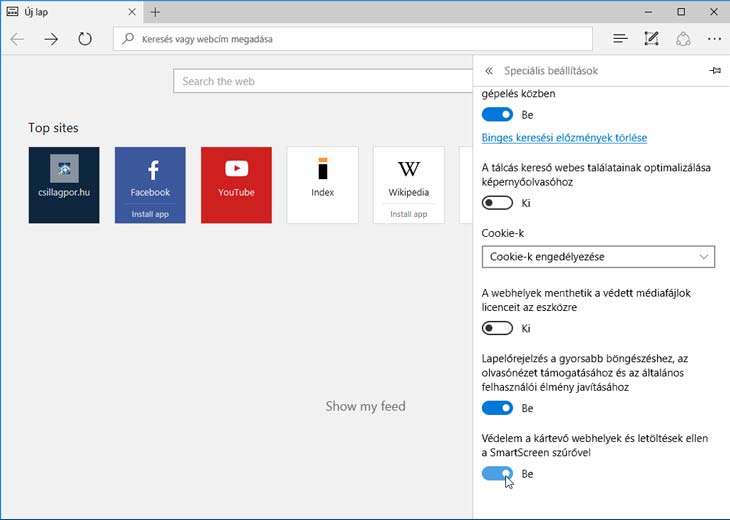Enable screen reader taskbar search optimization toggle
The image size is (730, 520).
497,202
